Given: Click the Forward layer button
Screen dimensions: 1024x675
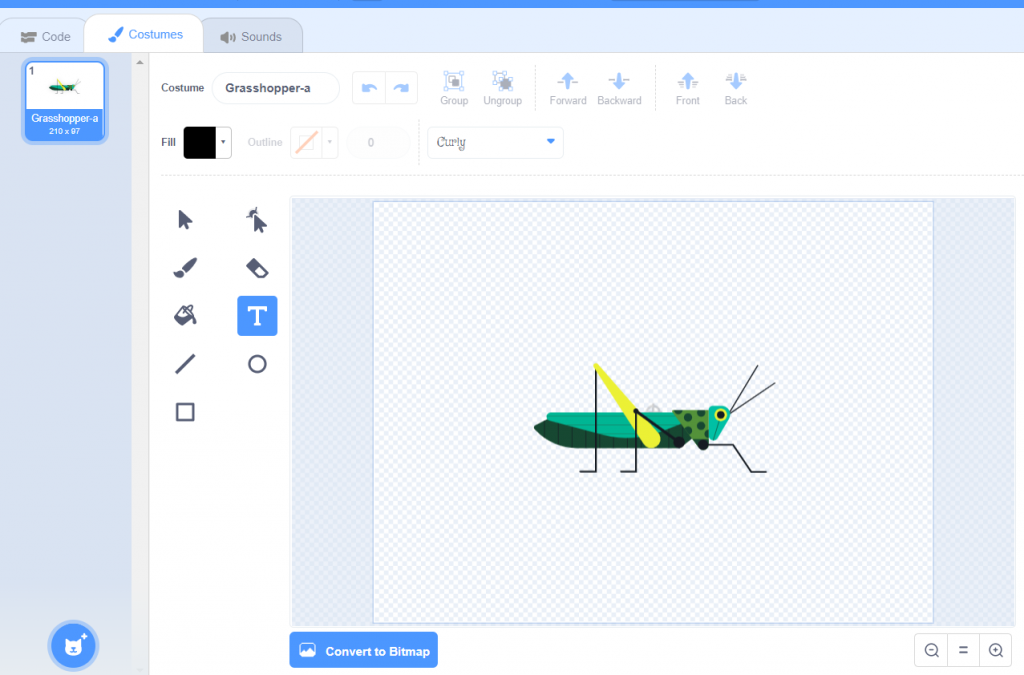Looking at the screenshot, I should 568,88.
